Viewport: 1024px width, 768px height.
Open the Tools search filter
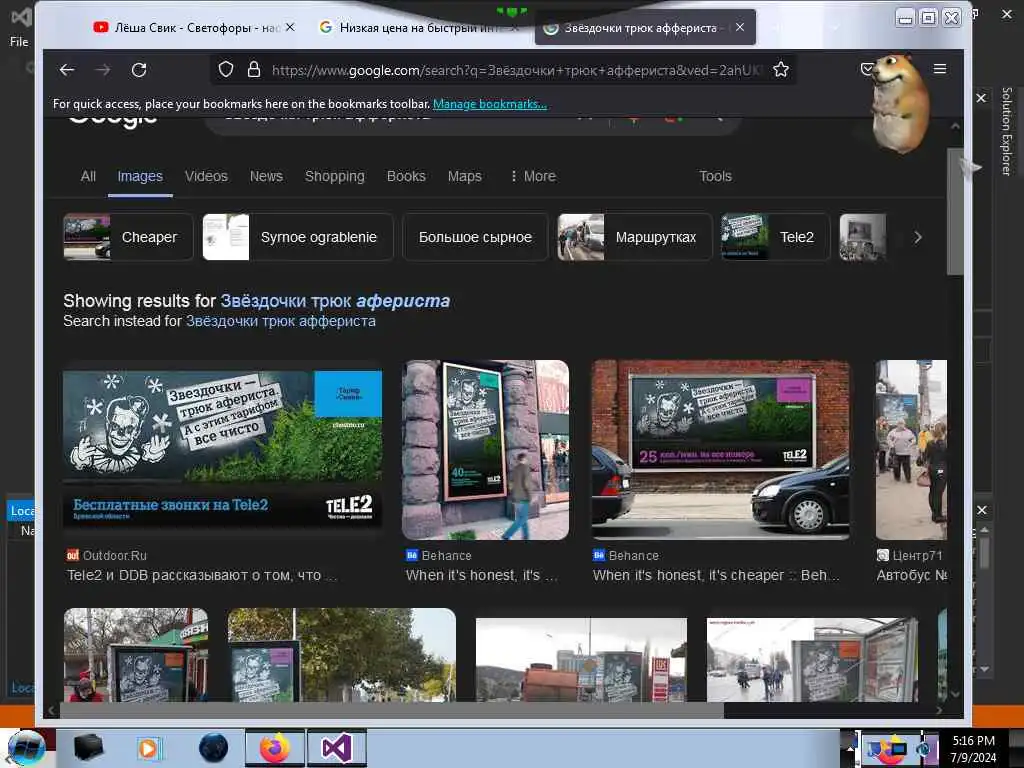click(x=715, y=176)
